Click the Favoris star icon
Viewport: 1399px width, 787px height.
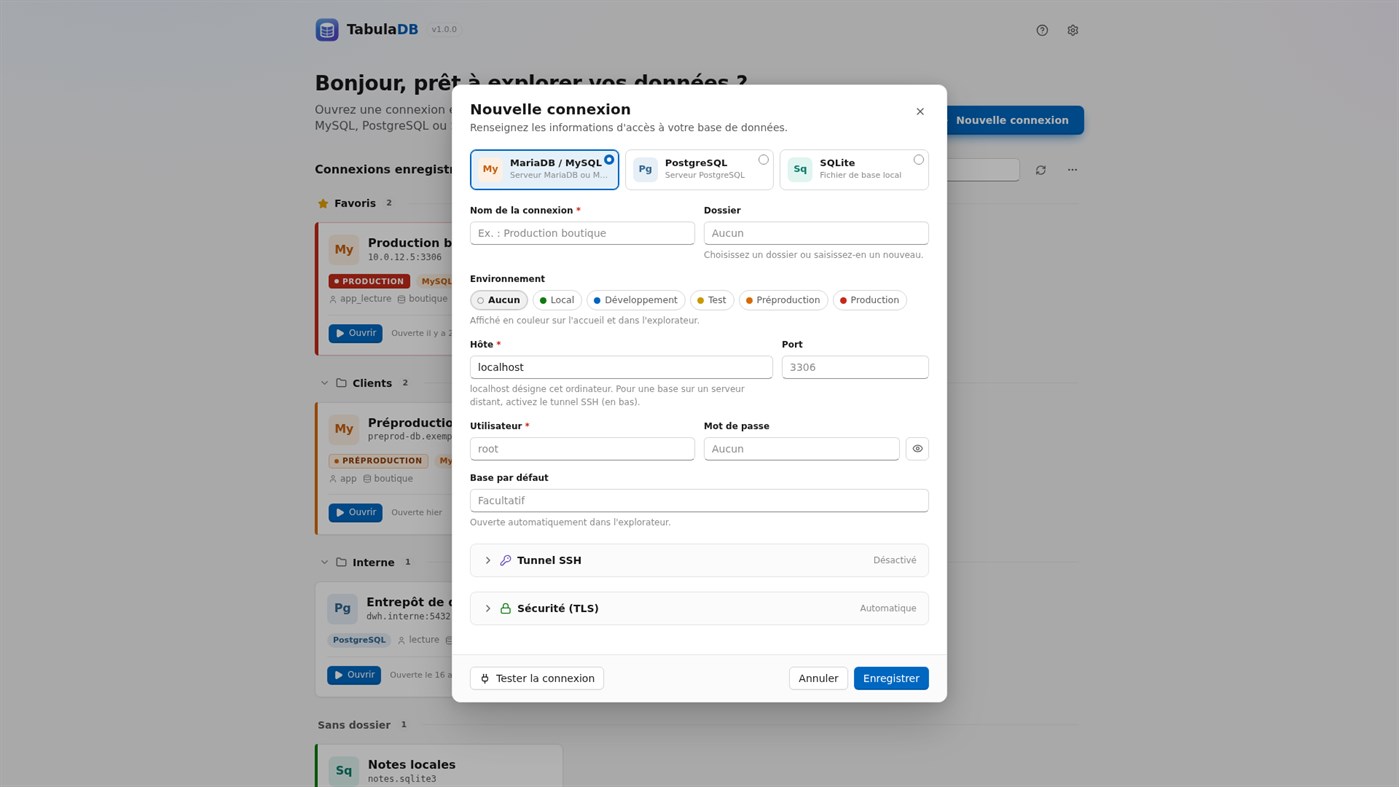click(x=323, y=203)
